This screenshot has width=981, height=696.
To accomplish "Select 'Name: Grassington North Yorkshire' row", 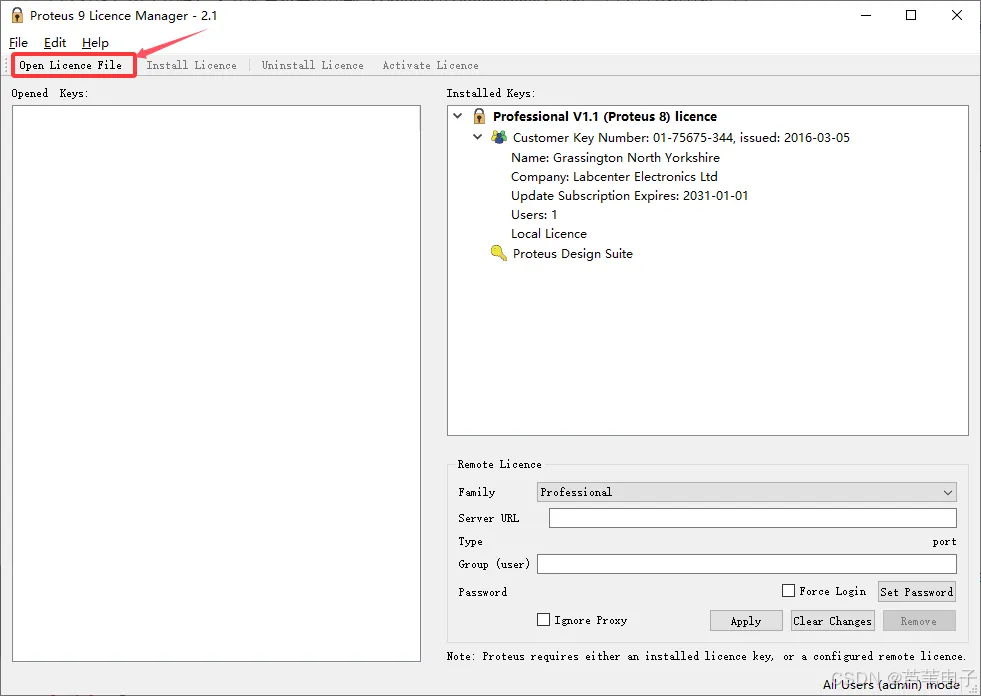I will 615,157.
